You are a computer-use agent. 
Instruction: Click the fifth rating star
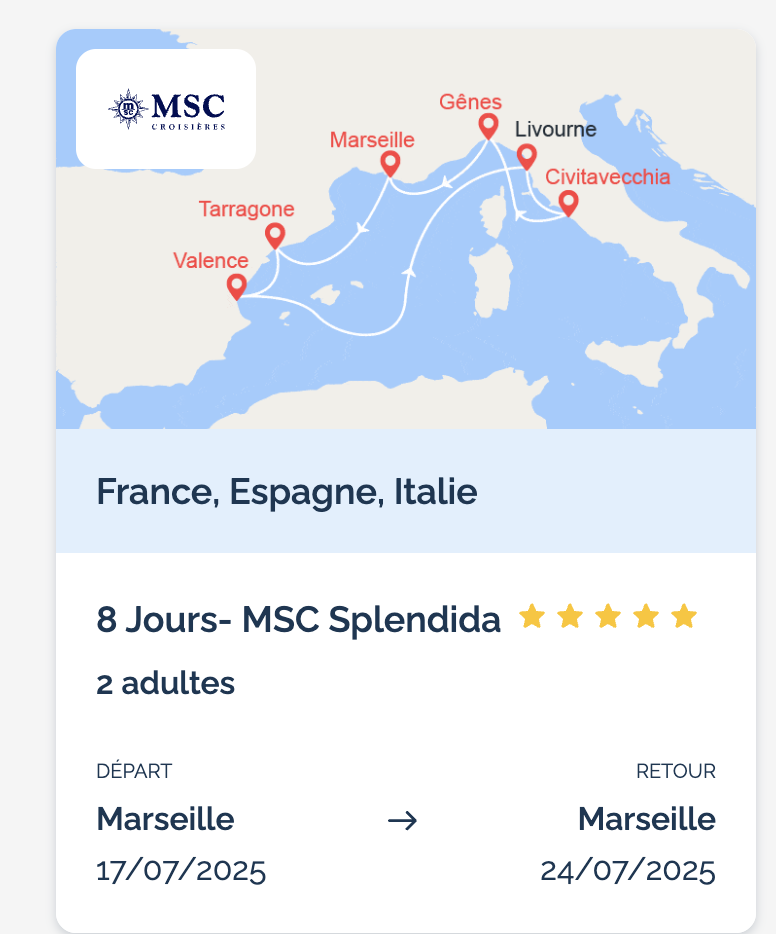[x=684, y=617]
